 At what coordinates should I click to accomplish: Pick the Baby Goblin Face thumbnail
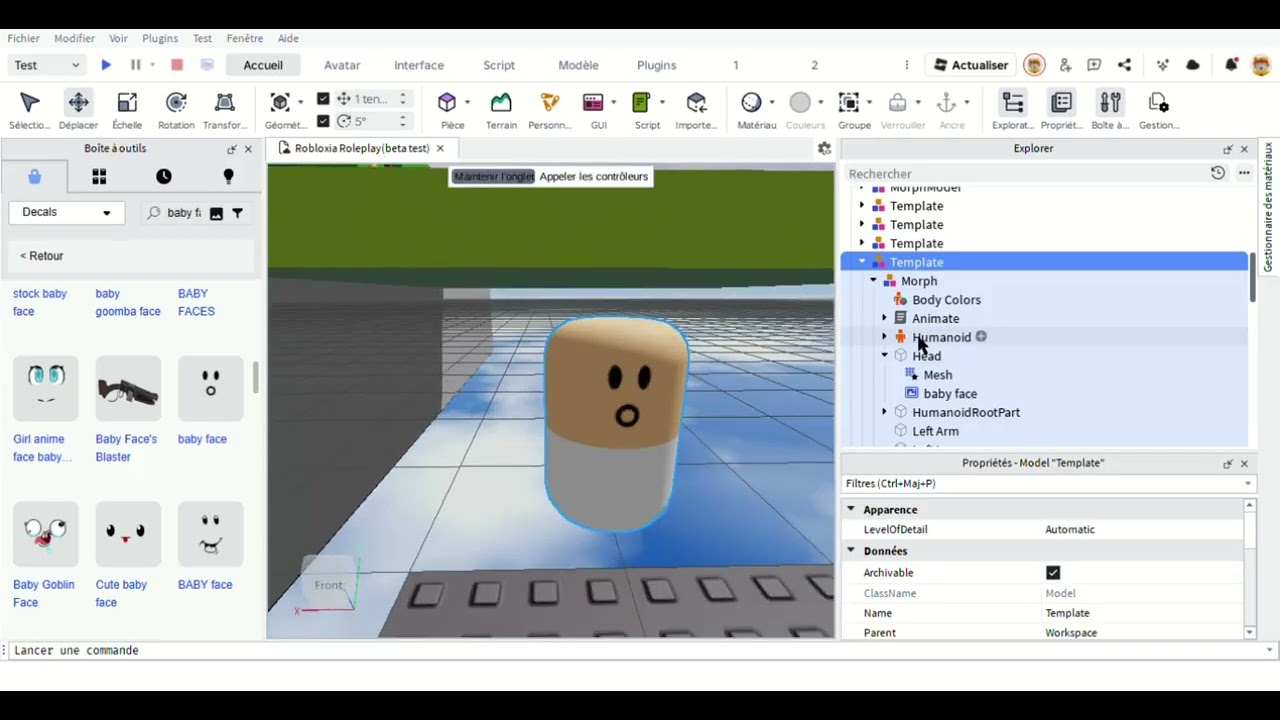click(45, 534)
